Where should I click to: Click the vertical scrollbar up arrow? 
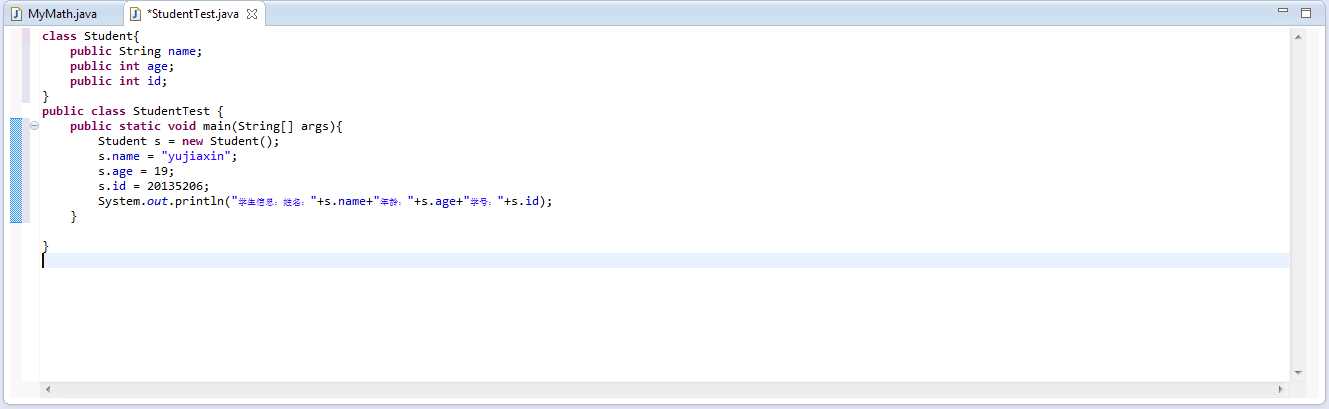point(1298,37)
